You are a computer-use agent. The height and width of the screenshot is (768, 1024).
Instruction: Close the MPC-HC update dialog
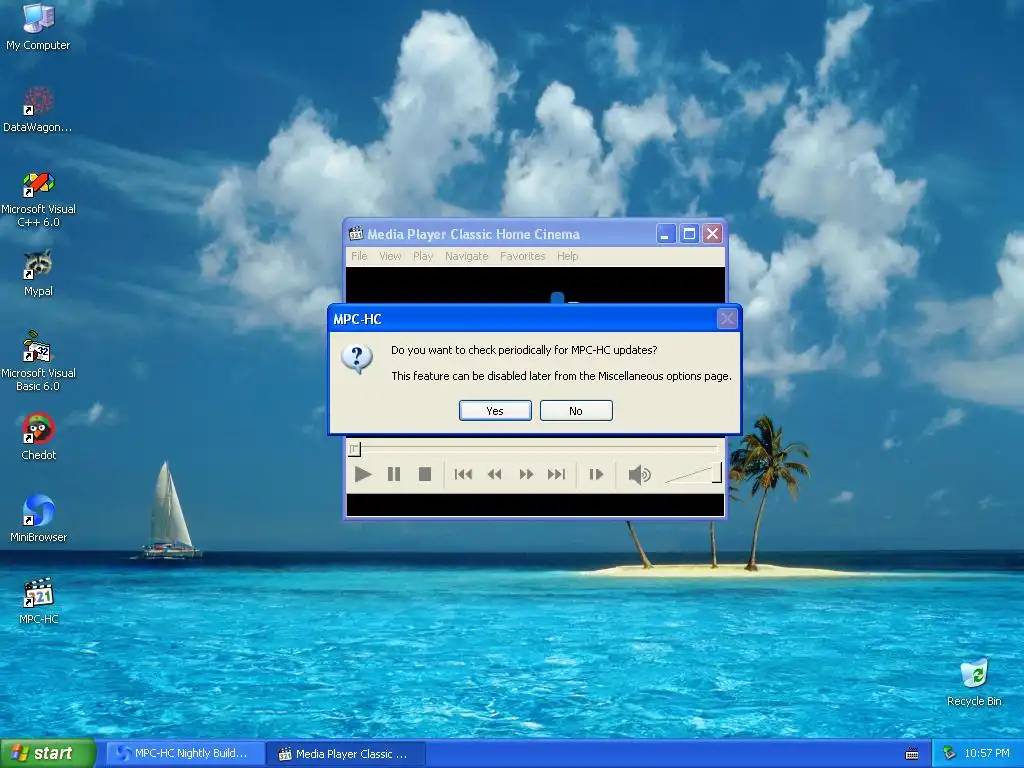[x=727, y=319]
